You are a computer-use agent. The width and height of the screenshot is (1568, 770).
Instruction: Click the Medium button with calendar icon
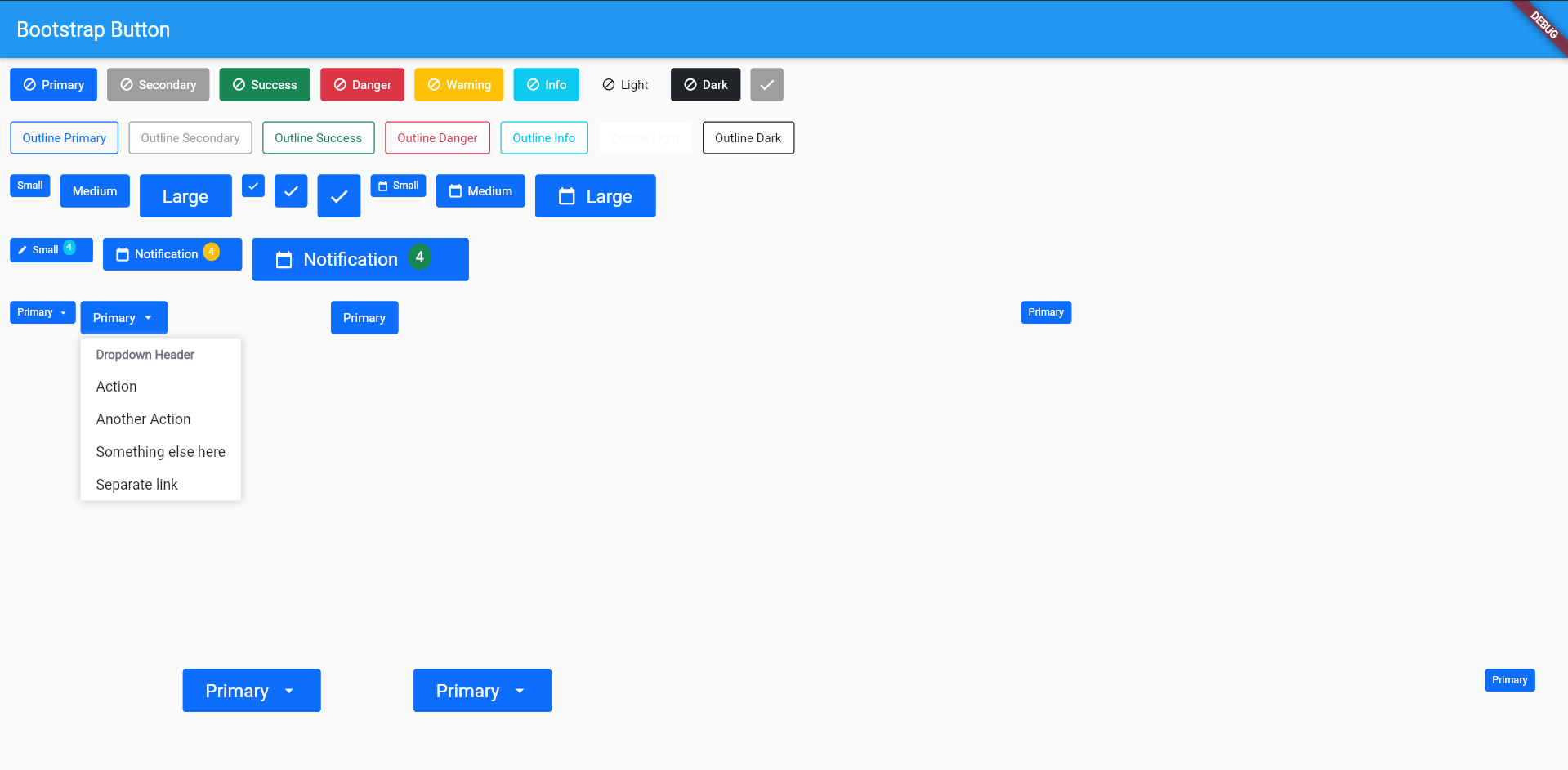[x=480, y=191]
